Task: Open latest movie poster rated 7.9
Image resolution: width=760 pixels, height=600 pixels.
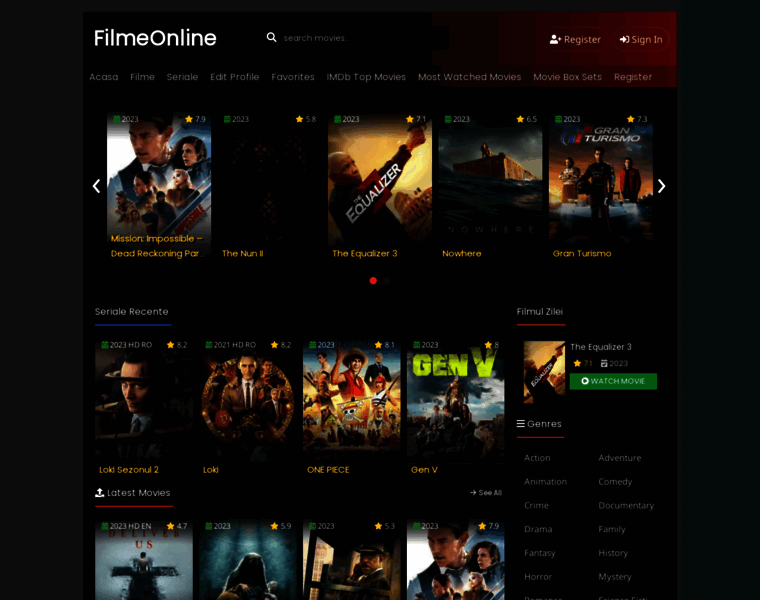Action: click(x=456, y=561)
